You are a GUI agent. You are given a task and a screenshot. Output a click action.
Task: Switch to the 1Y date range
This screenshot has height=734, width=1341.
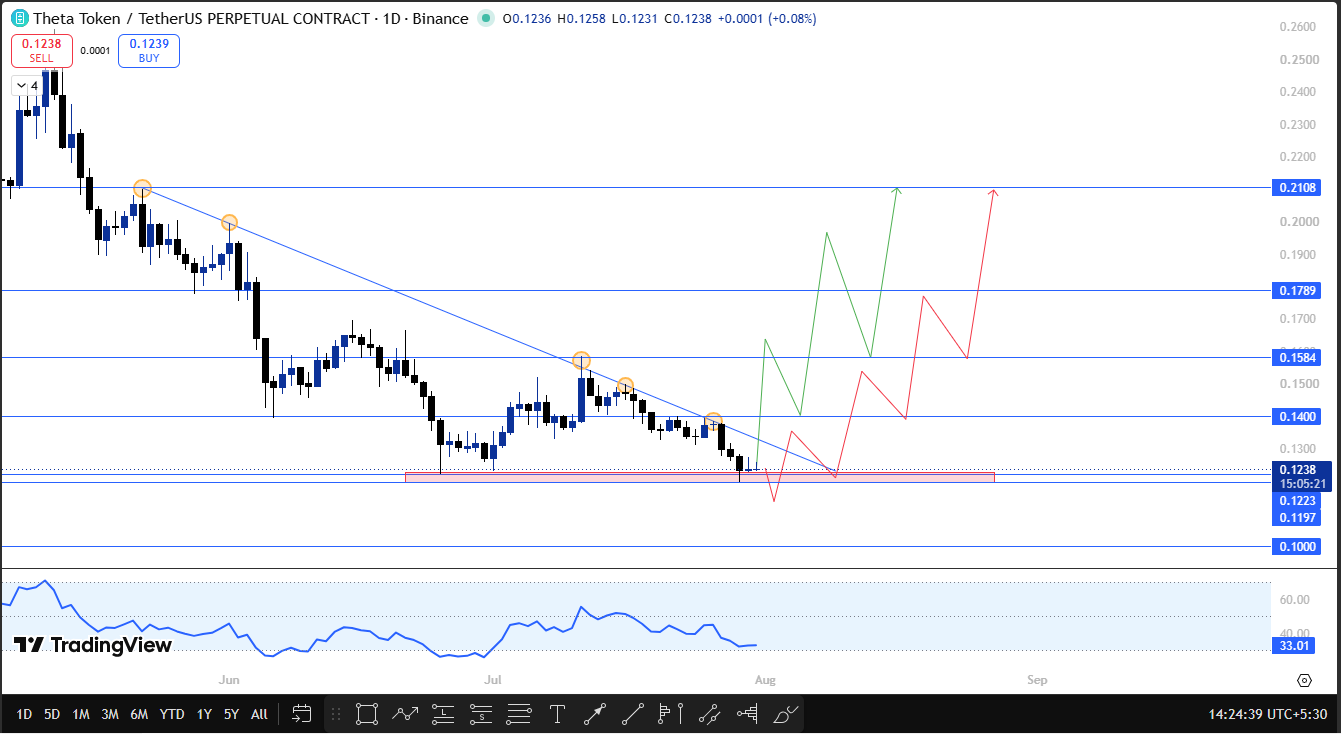click(204, 714)
